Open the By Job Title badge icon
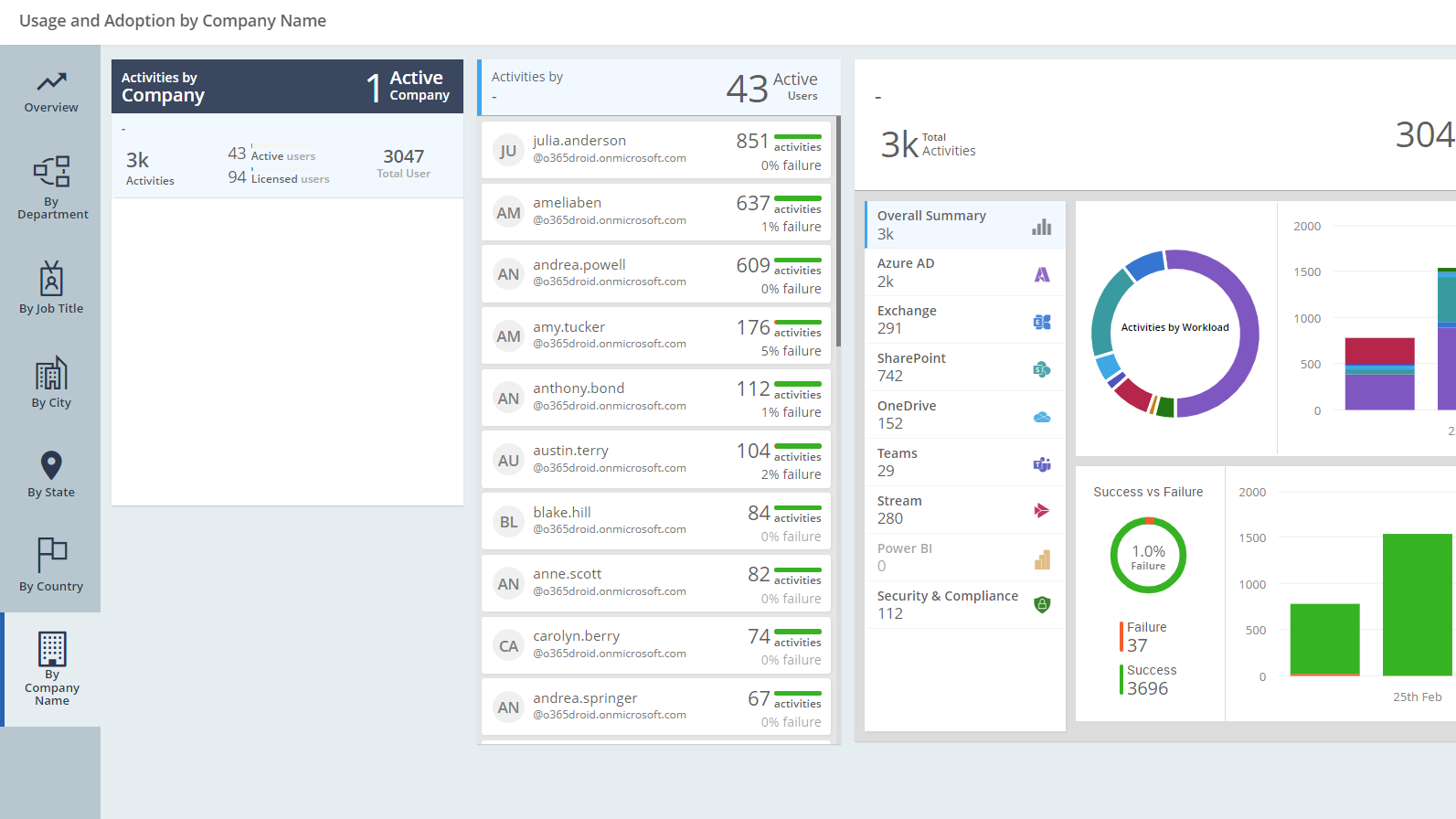Viewport: 1456px width, 819px height. point(51,279)
